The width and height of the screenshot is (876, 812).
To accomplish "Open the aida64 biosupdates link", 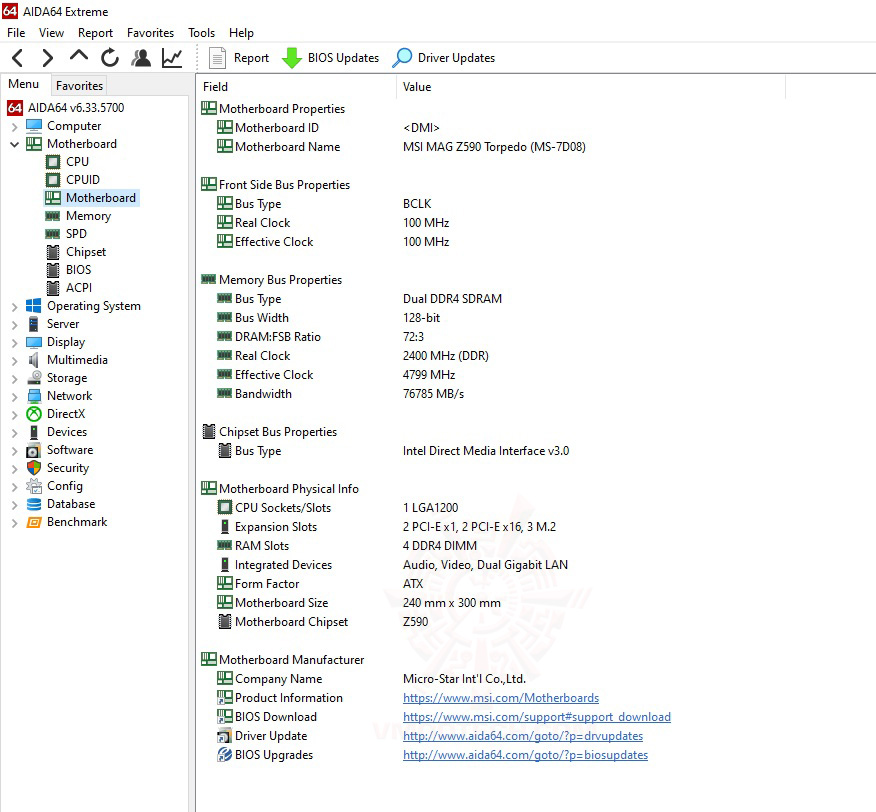I will [x=525, y=755].
